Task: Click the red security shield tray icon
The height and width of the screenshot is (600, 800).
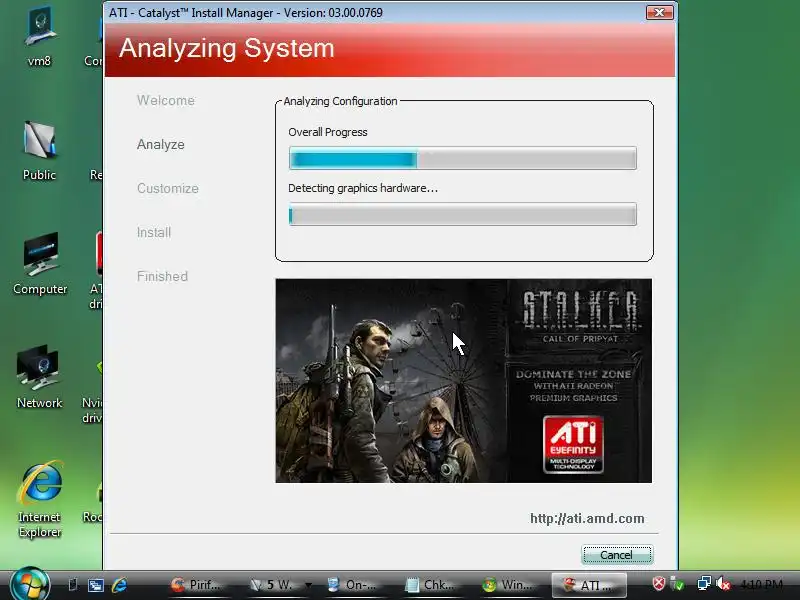Action: tap(659, 584)
